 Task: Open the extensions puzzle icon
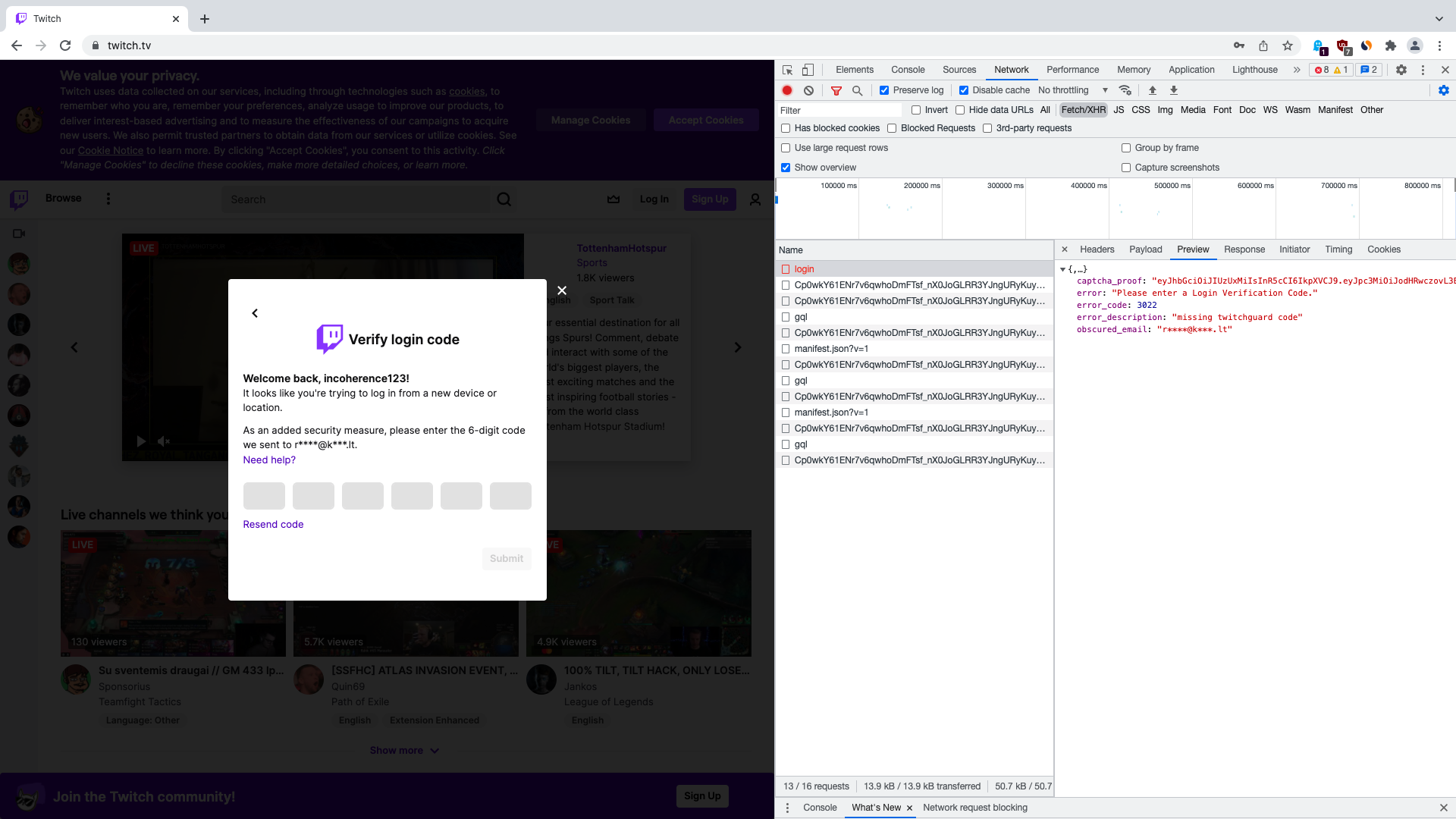pyautogui.click(x=1391, y=45)
